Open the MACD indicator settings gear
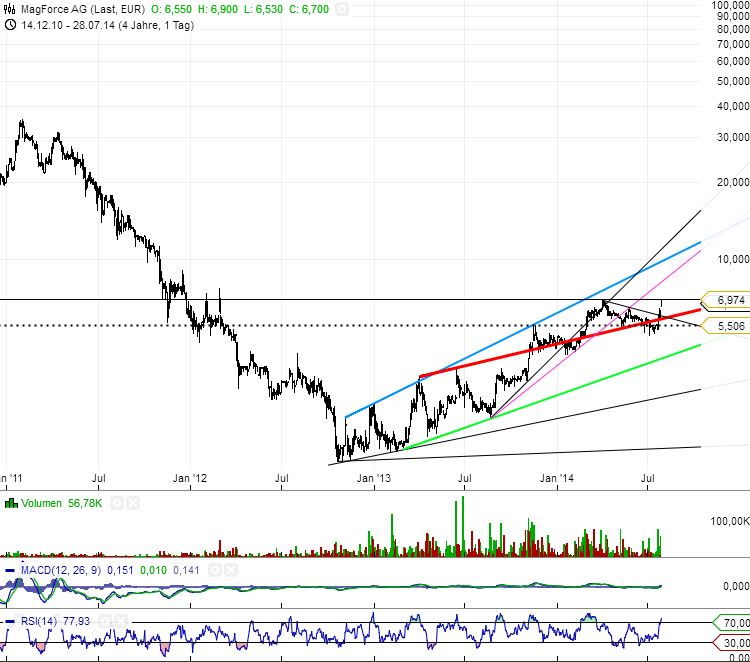 point(215,570)
